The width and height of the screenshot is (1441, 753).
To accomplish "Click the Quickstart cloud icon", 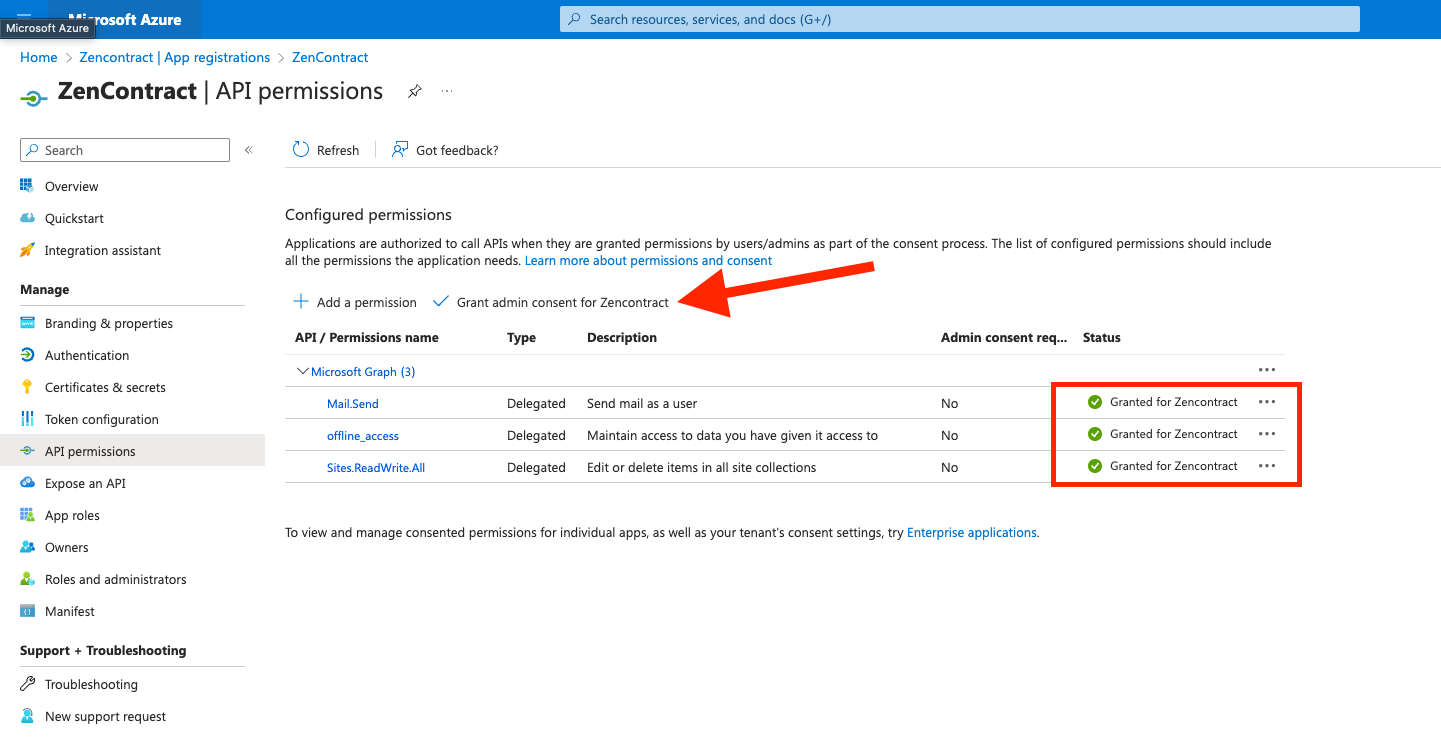I will coord(27,218).
